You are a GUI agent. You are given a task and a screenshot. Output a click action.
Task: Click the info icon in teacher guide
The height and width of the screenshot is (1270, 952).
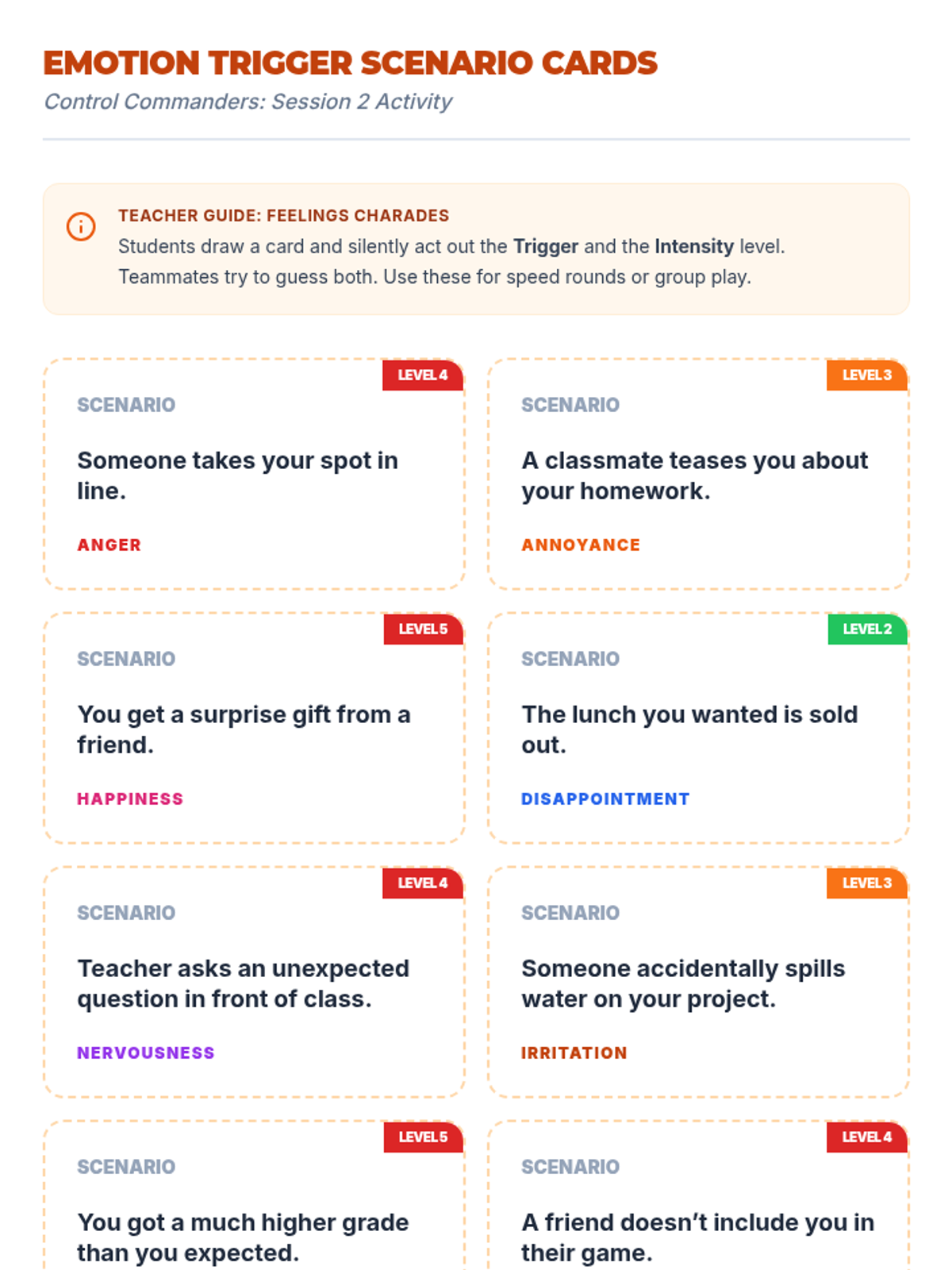tap(81, 226)
